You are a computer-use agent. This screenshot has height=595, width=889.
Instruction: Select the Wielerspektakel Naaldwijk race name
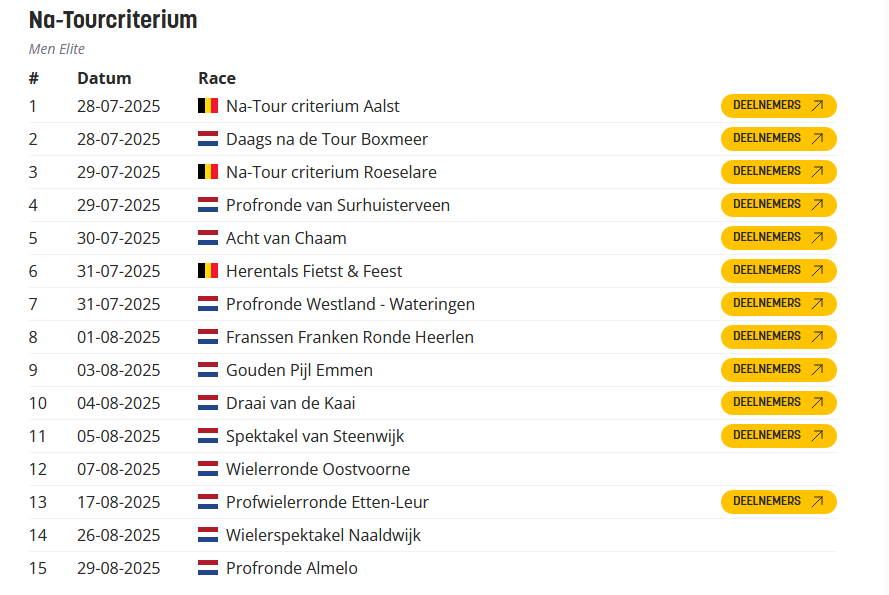323,535
